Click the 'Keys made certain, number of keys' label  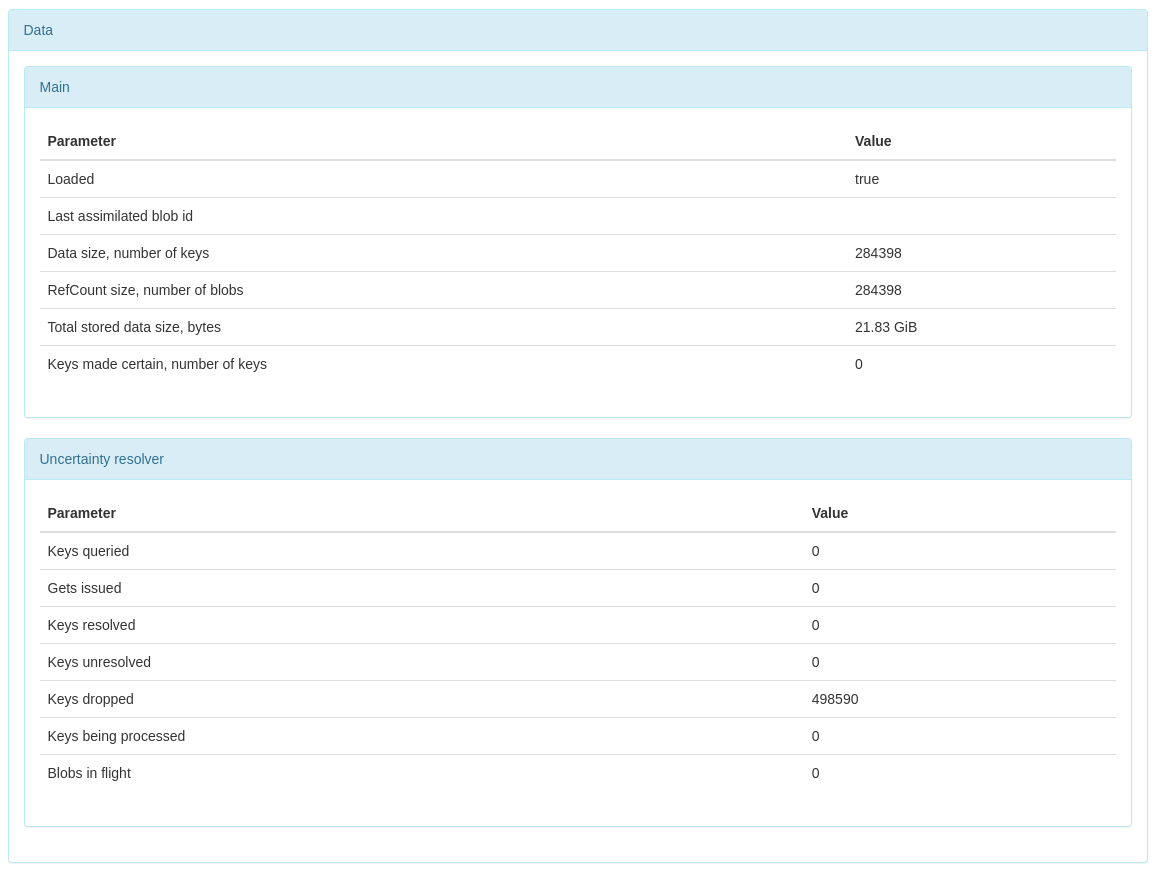(x=157, y=364)
